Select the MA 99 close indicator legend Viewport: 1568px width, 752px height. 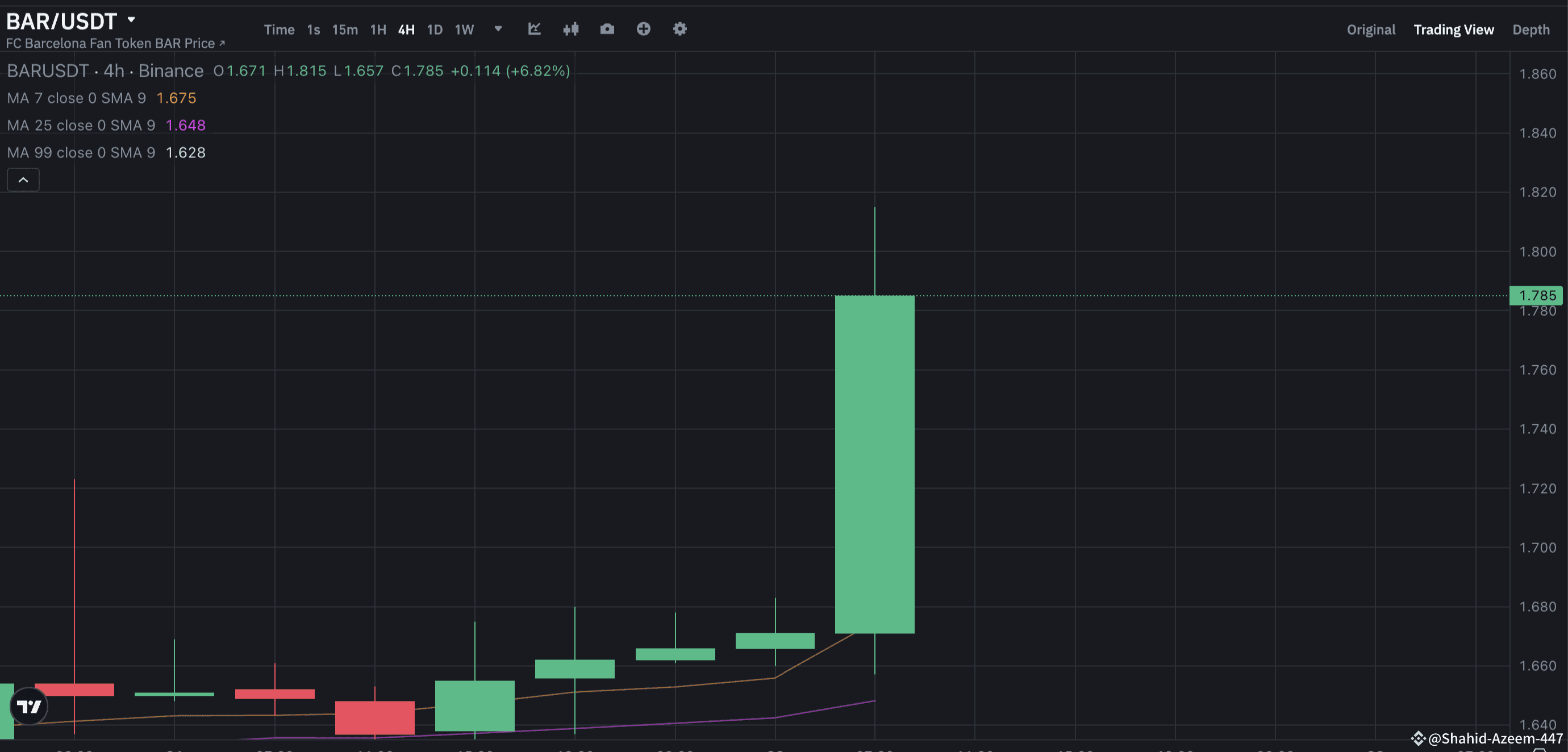(x=81, y=152)
